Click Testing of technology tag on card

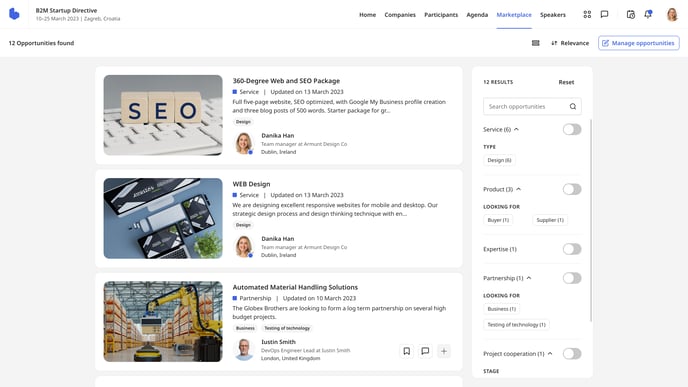click(x=287, y=328)
